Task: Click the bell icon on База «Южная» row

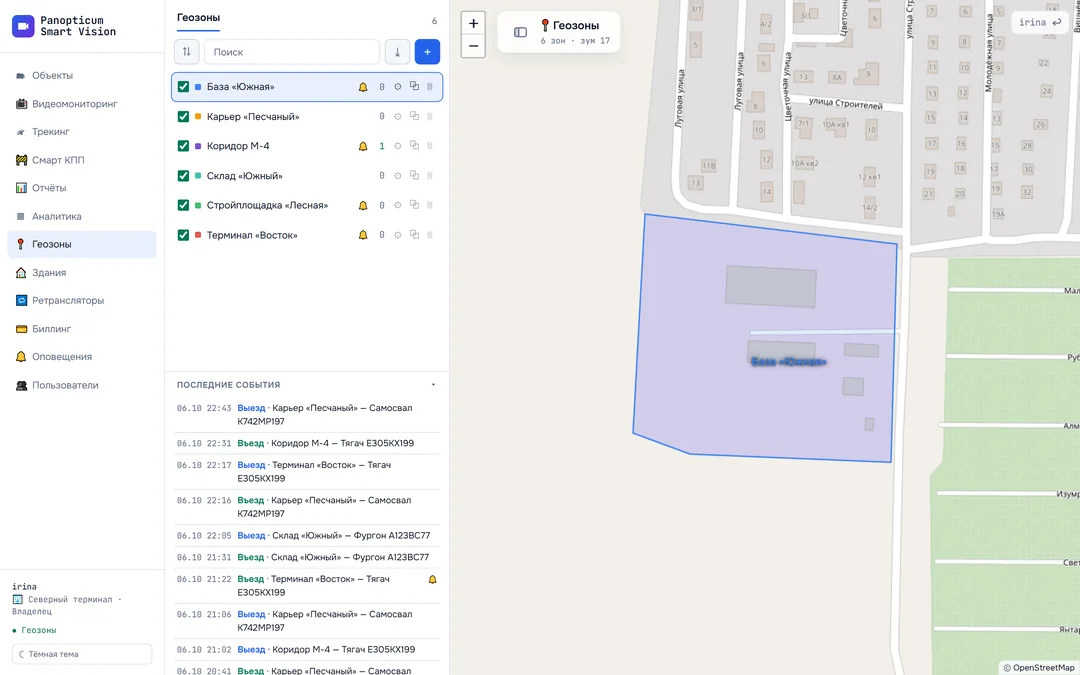Action: coord(363,87)
